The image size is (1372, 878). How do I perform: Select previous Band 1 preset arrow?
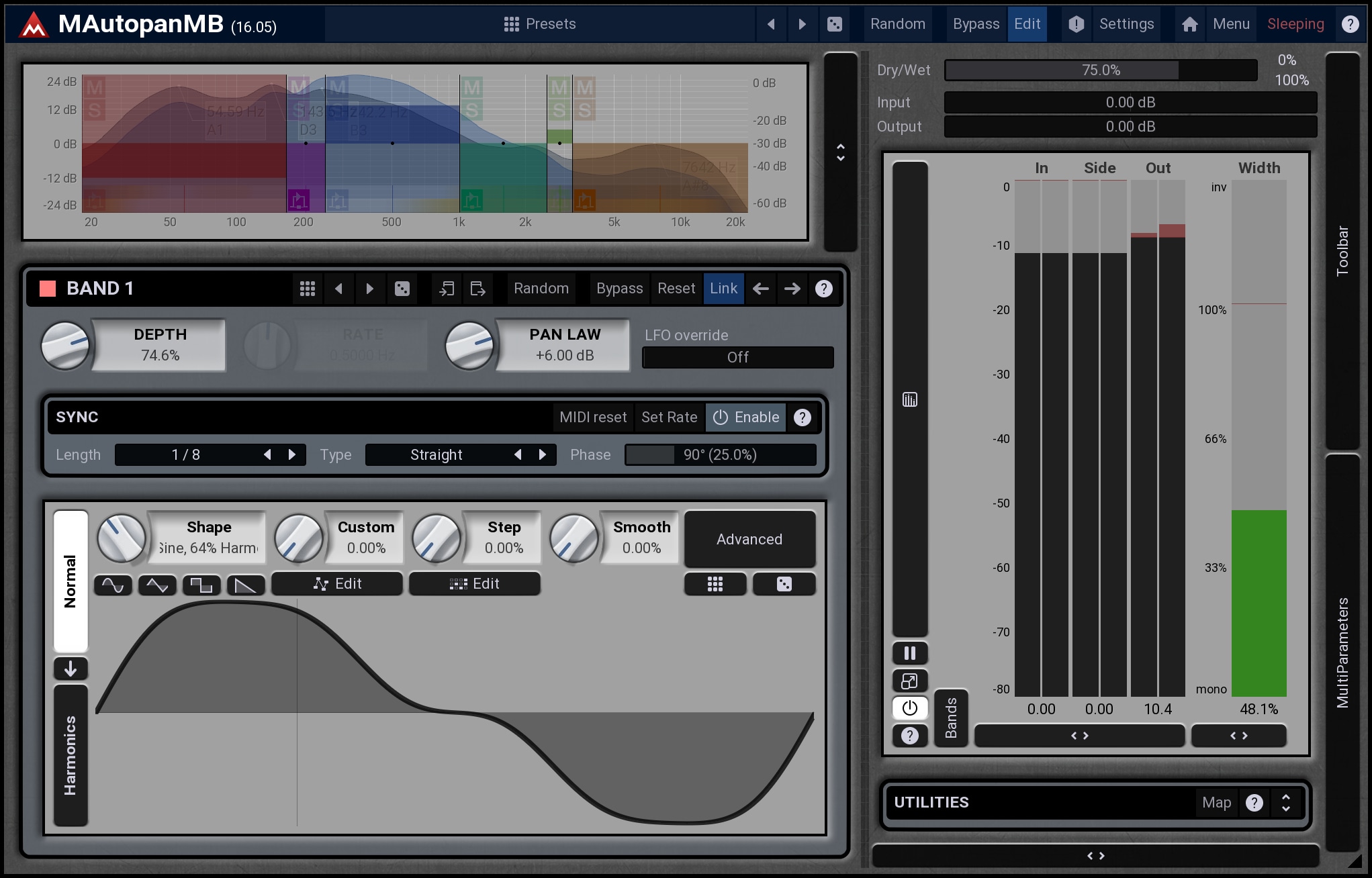[338, 289]
